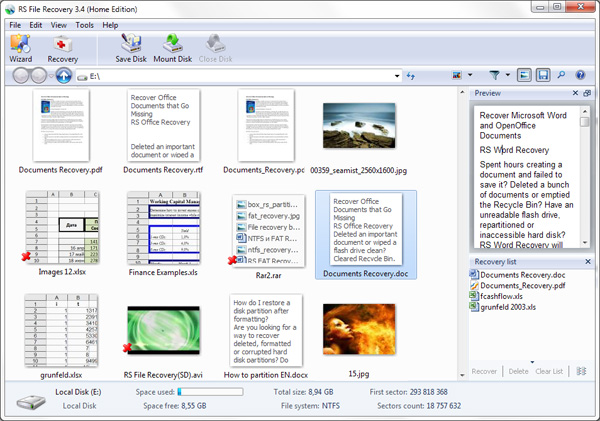Toggle the recovery list pane button
The width and height of the screenshot is (600, 421).
click(x=543, y=75)
